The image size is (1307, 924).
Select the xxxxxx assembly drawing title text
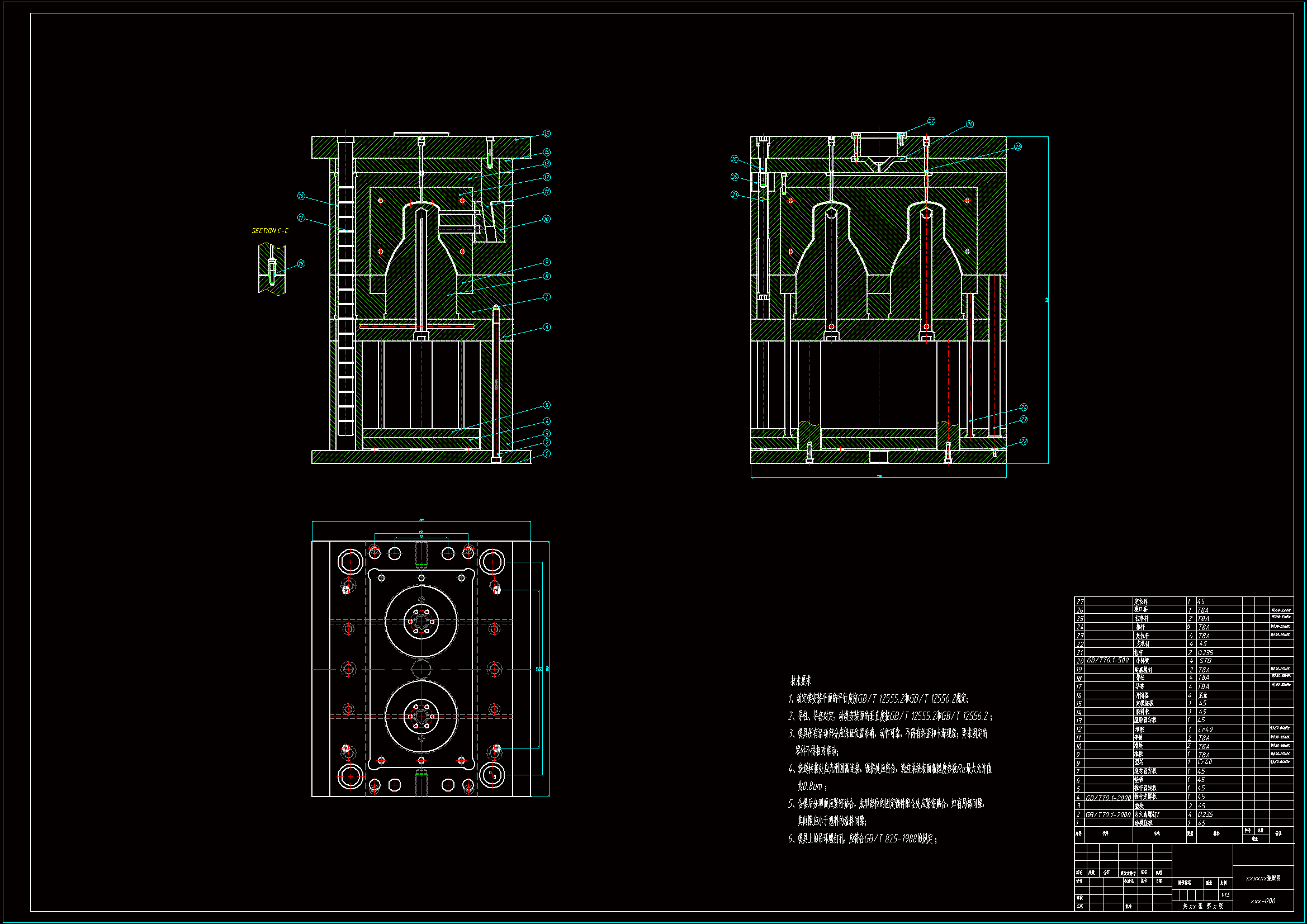pyautogui.click(x=1263, y=879)
